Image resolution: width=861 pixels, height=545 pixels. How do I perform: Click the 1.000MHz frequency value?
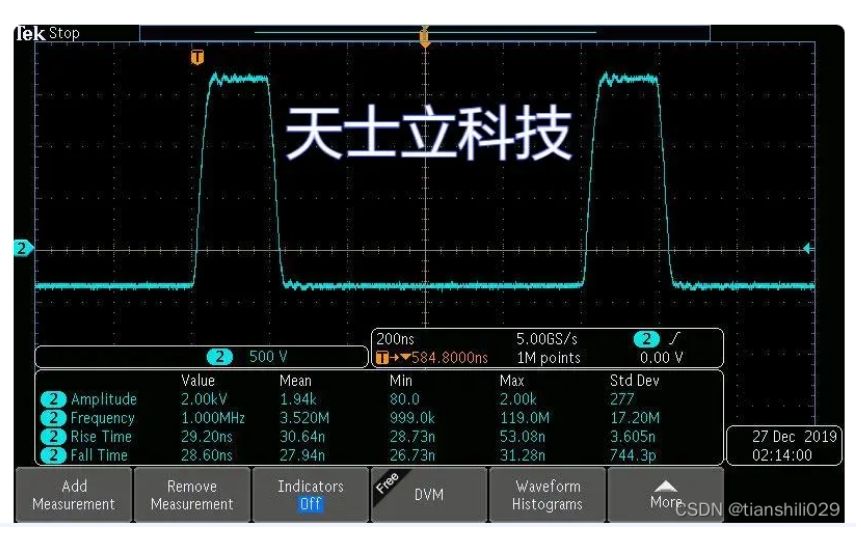[x=213, y=418]
